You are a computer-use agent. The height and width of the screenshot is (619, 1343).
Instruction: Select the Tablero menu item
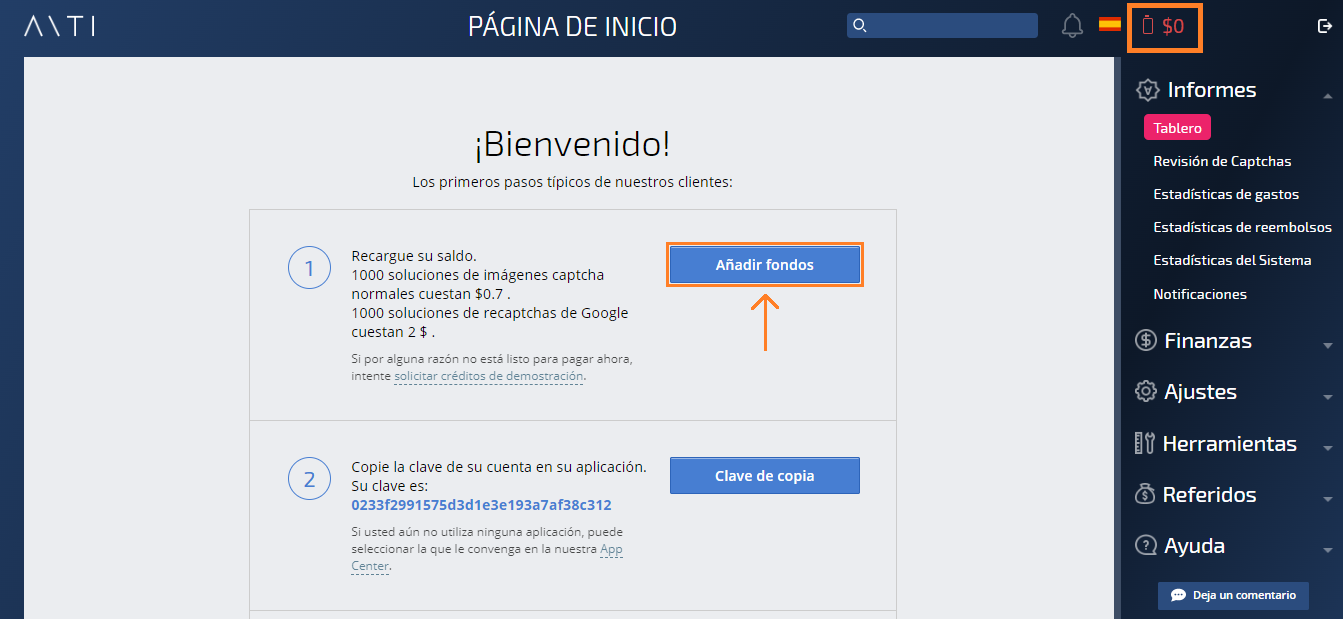[x=1177, y=128]
